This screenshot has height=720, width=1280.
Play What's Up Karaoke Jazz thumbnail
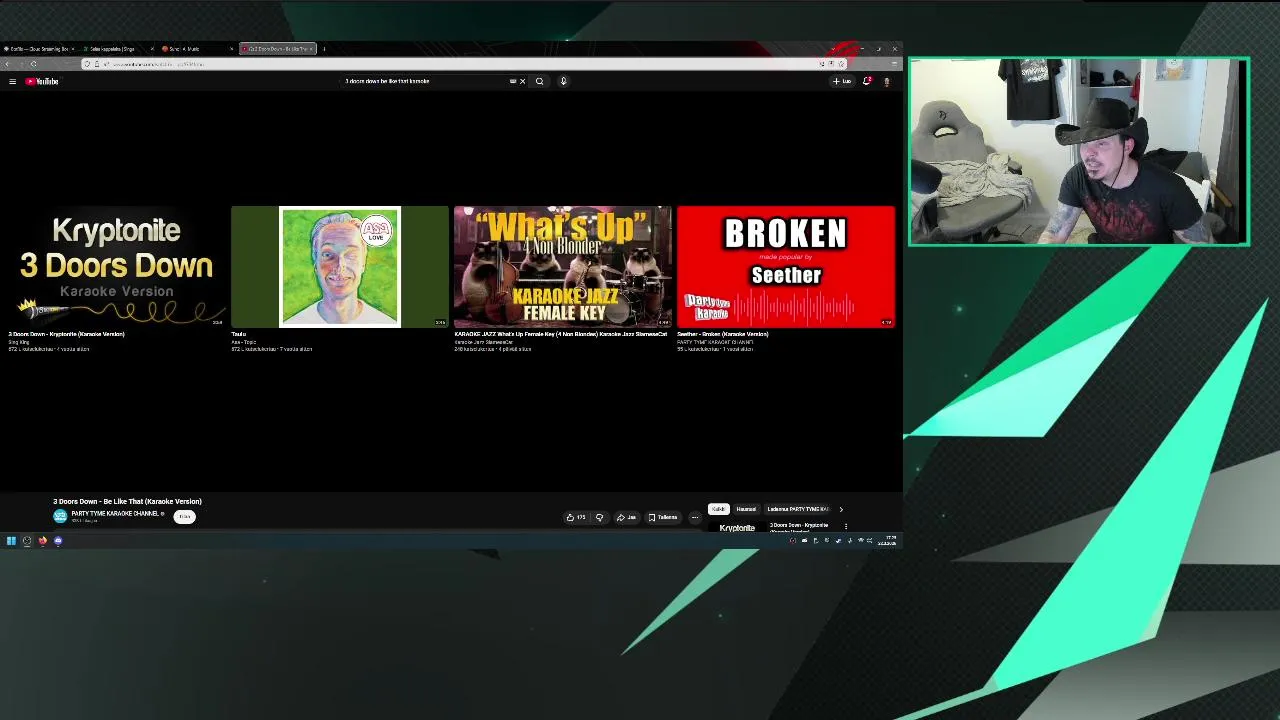click(x=563, y=267)
